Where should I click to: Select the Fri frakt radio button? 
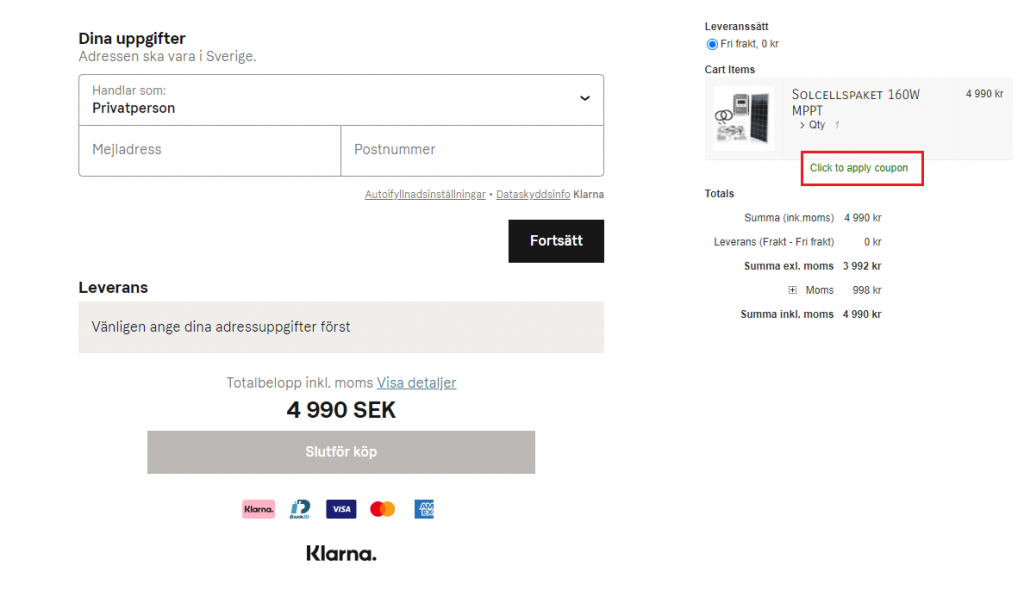coord(712,44)
